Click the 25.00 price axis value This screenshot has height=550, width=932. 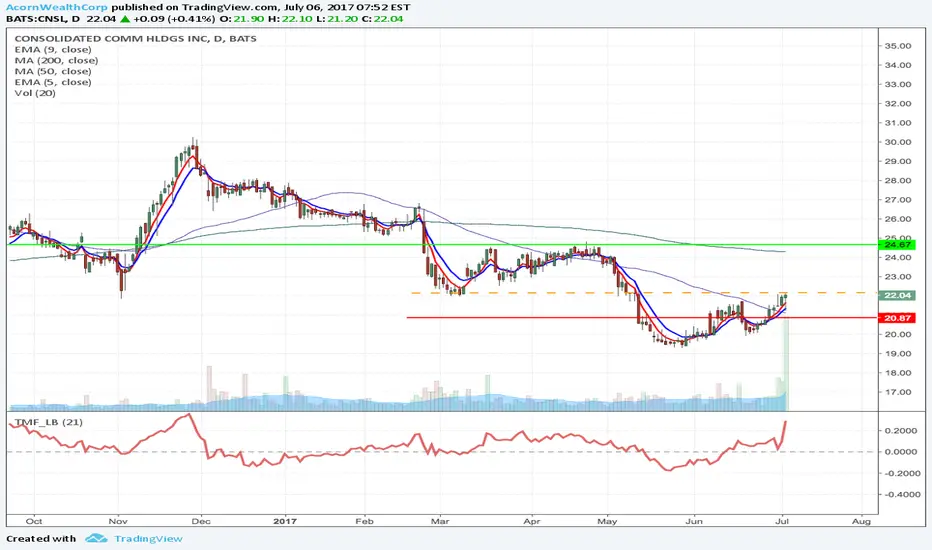[898, 237]
